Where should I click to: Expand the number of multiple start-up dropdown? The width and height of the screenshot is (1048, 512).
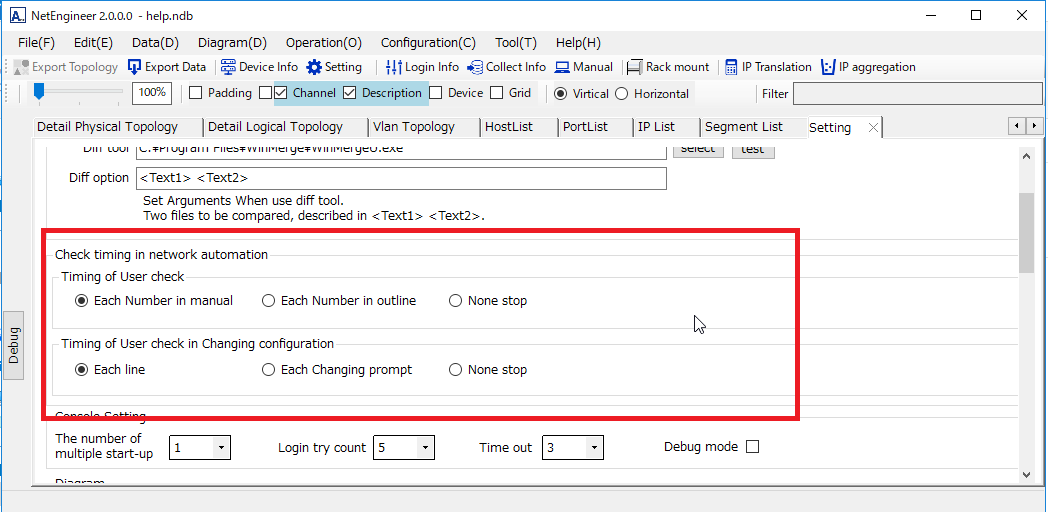[221, 448]
